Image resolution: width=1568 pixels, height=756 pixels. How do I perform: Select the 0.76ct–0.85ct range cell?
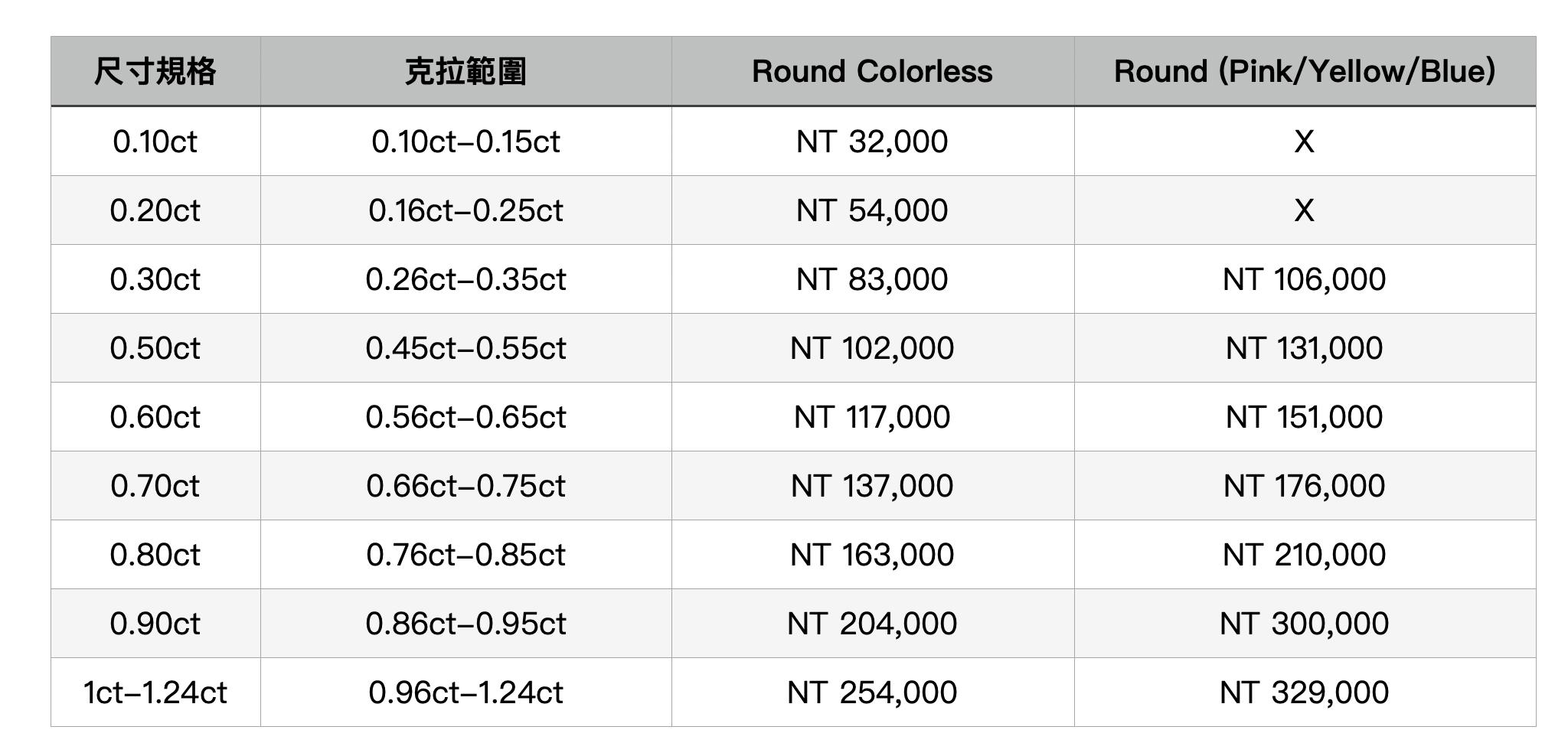tap(465, 555)
